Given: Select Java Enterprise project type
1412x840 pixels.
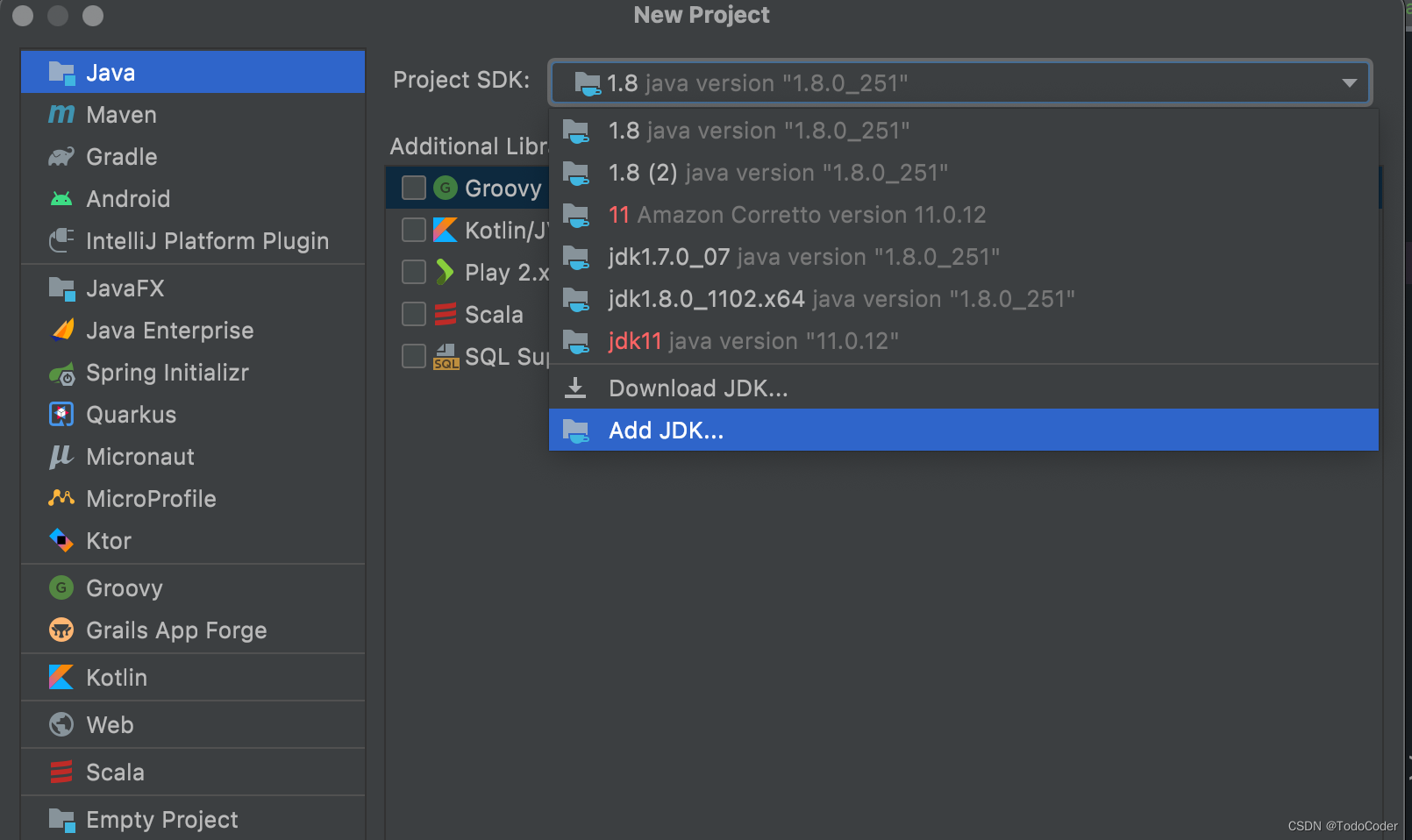Looking at the screenshot, I should (193, 331).
